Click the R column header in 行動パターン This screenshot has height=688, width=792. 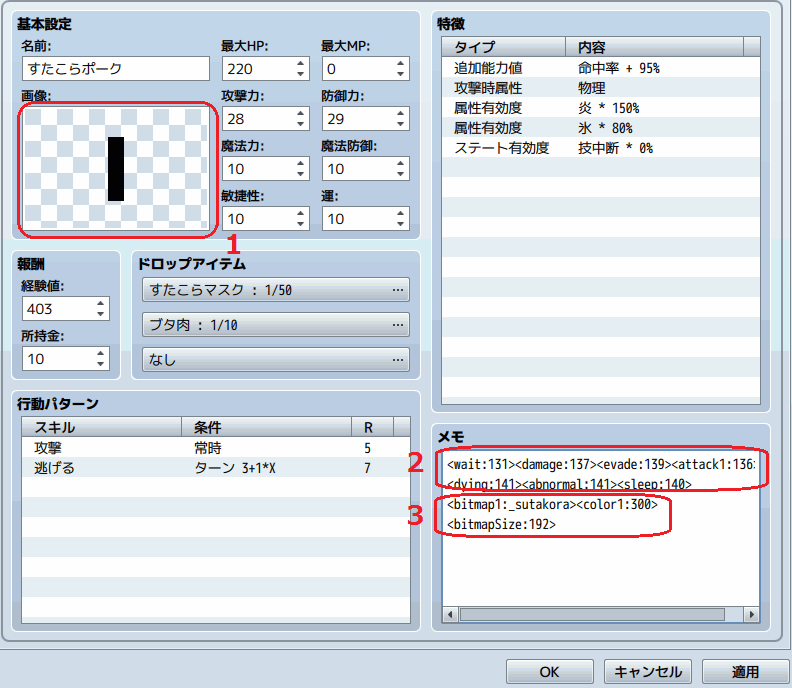[372, 427]
